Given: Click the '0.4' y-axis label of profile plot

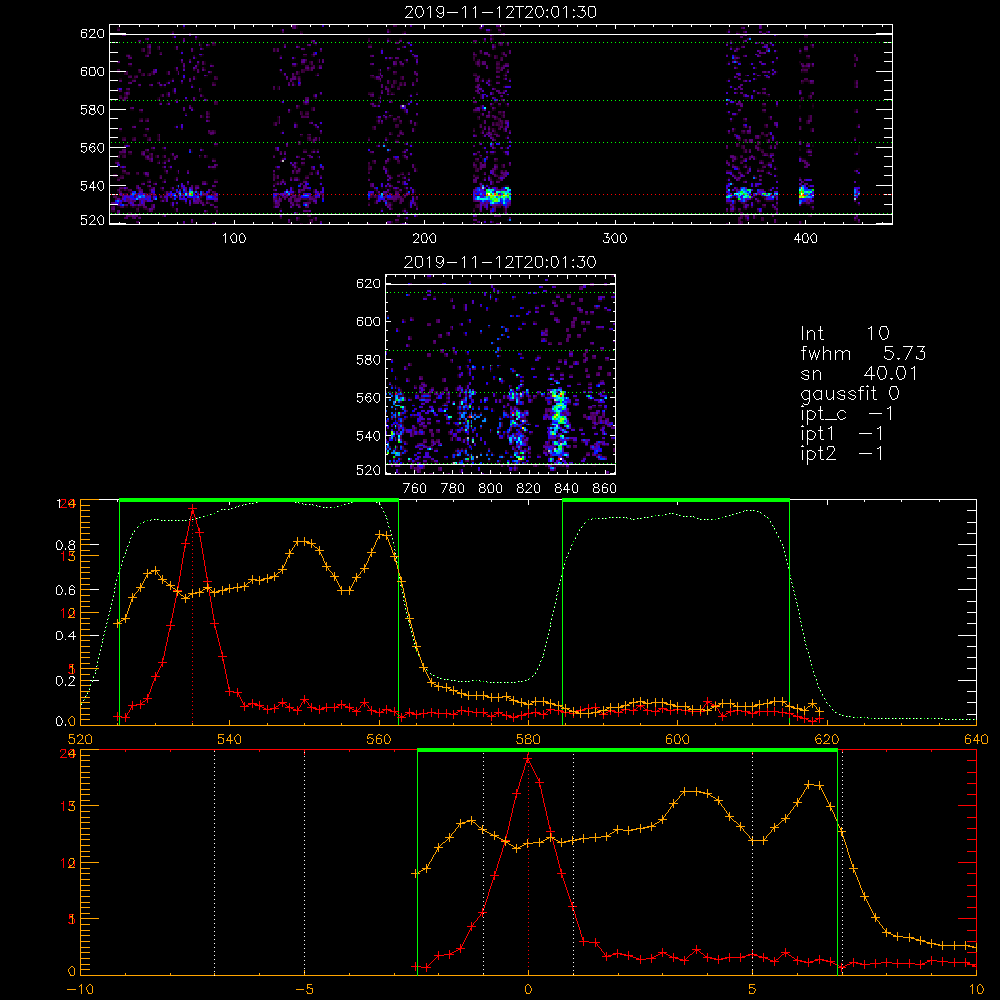Looking at the screenshot, I should [x=65, y=636].
